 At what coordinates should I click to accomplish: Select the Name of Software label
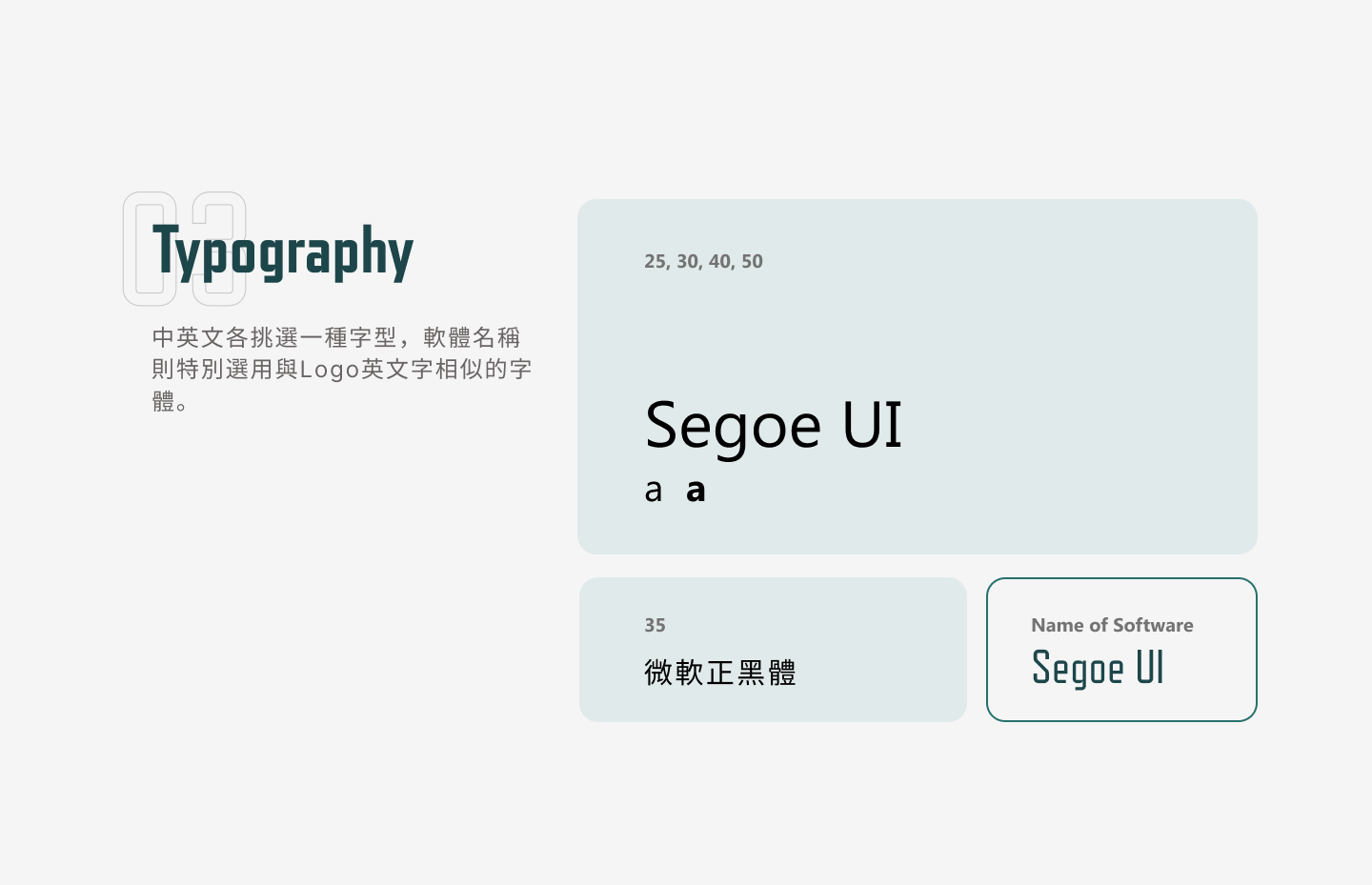tap(1112, 625)
